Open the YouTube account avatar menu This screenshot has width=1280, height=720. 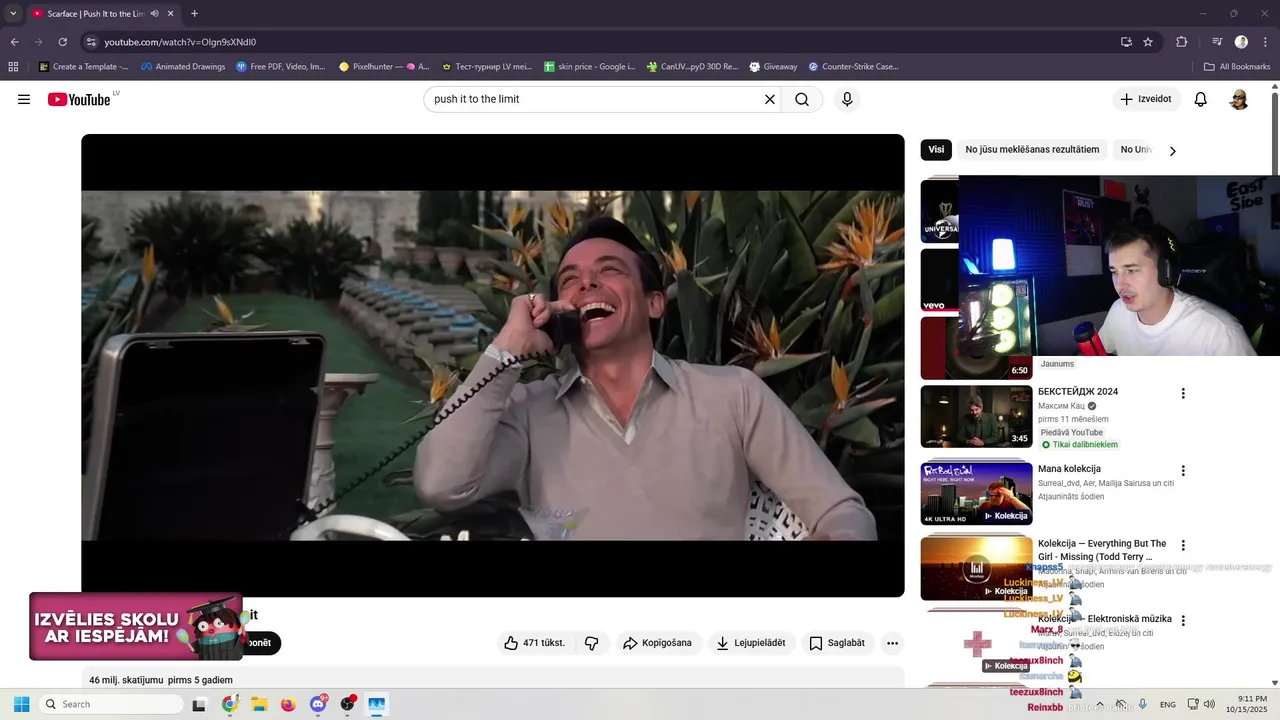[1239, 99]
